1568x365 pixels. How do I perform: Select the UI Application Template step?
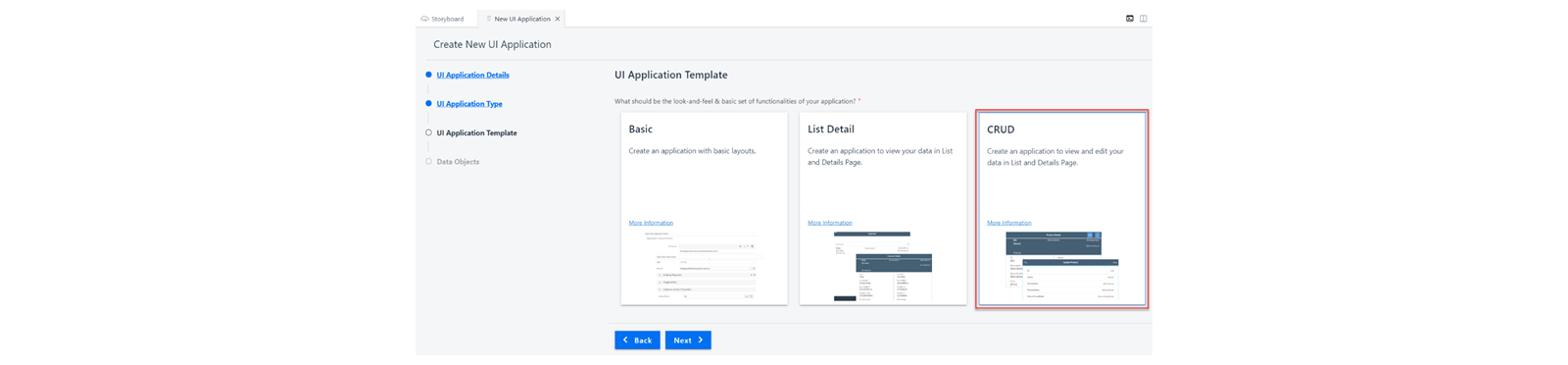476,132
